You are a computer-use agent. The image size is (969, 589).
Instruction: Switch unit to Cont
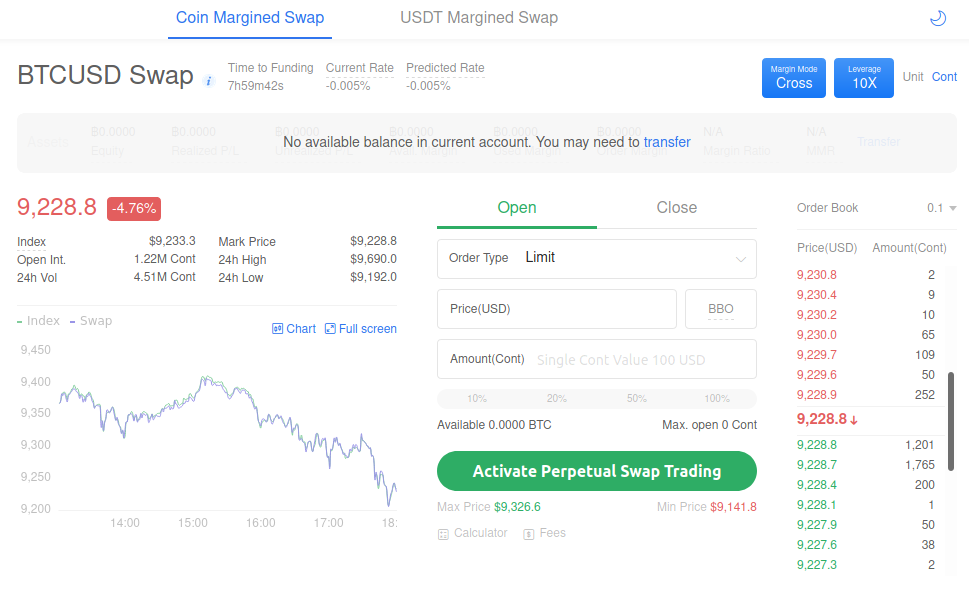(944, 77)
